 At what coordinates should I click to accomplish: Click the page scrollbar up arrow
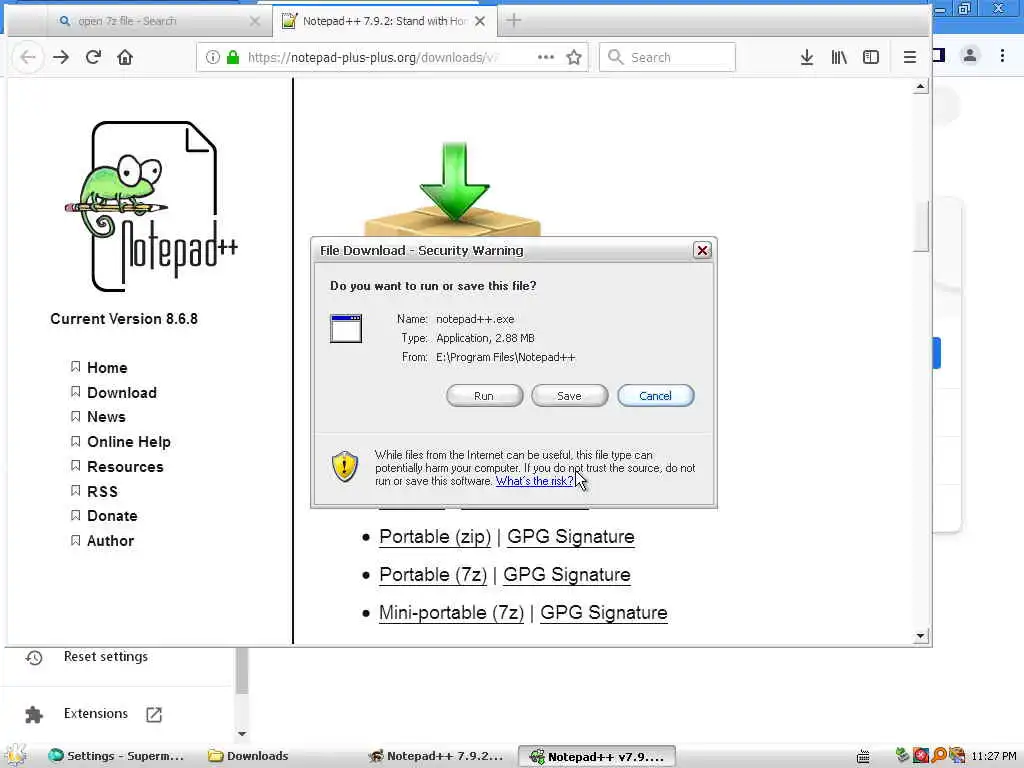920,86
